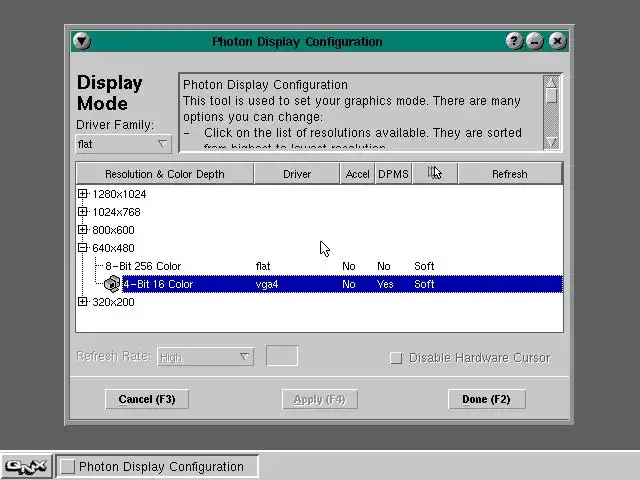This screenshot has width=640, height=480.
Task: Click the help question mark button
Action: point(514,41)
